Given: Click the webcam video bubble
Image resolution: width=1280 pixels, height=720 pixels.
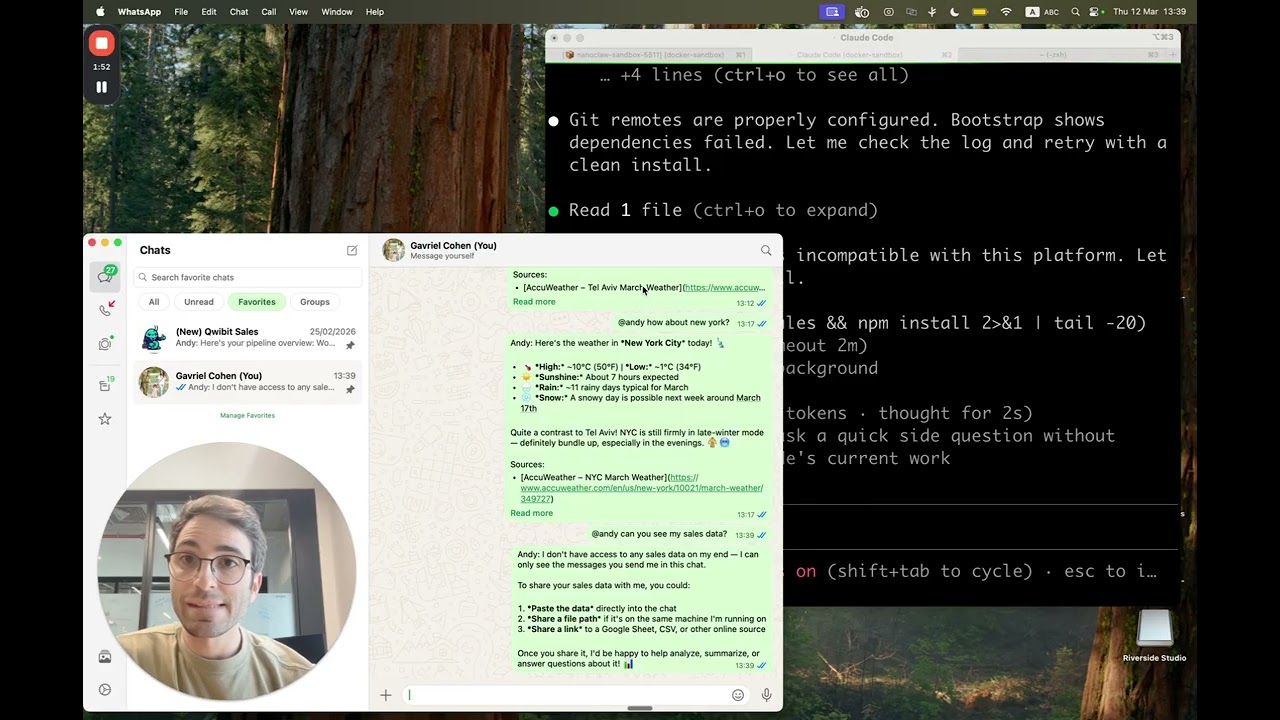Looking at the screenshot, I should point(227,570).
